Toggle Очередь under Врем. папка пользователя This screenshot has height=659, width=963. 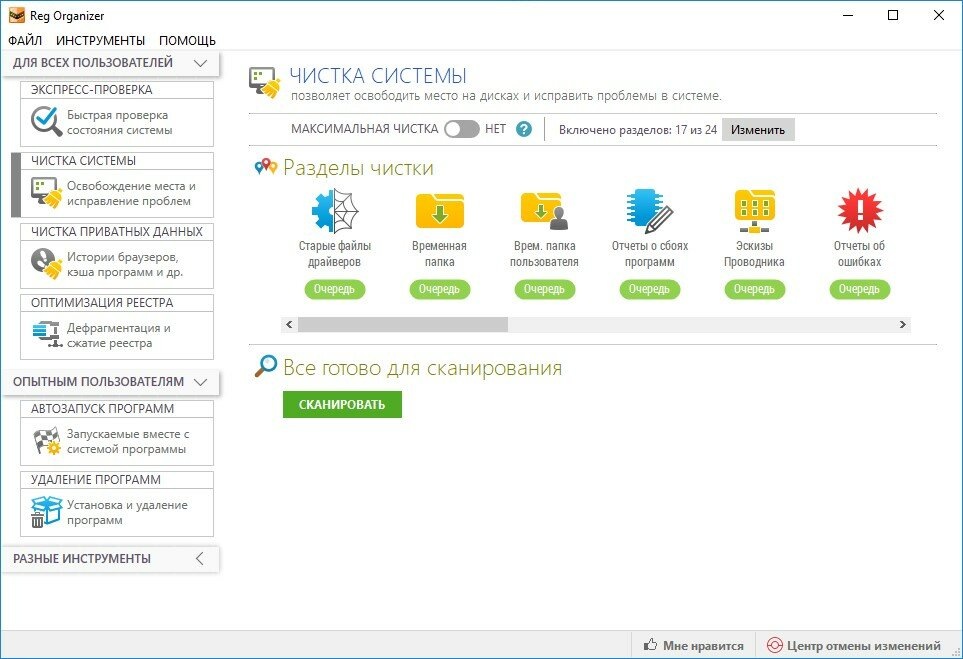[x=545, y=289]
